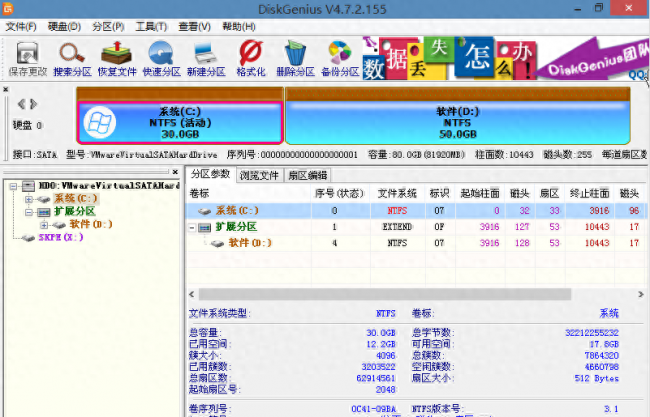Select SKPE (X:) in the tree
650x417 pixels.
coord(61,238)
